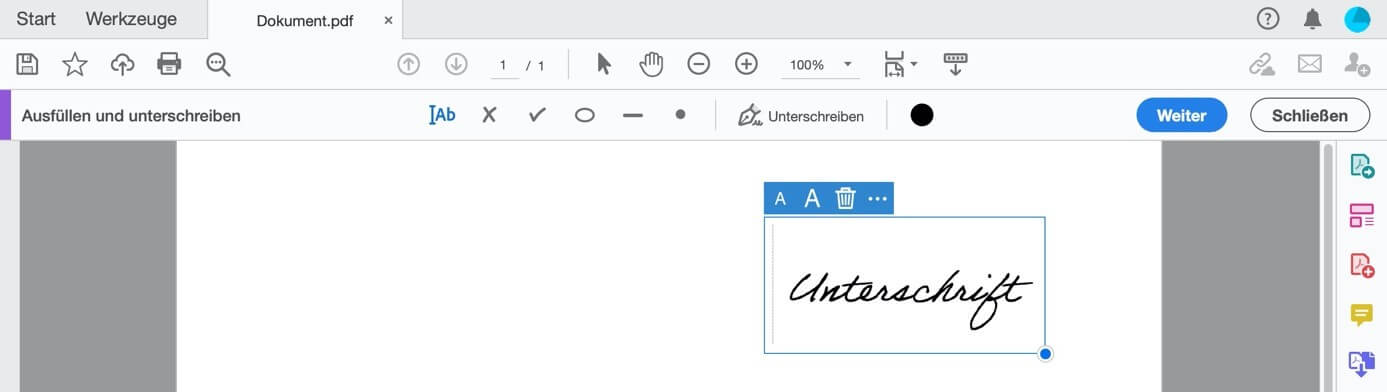Open the user account avatar

pos(1357,19)
